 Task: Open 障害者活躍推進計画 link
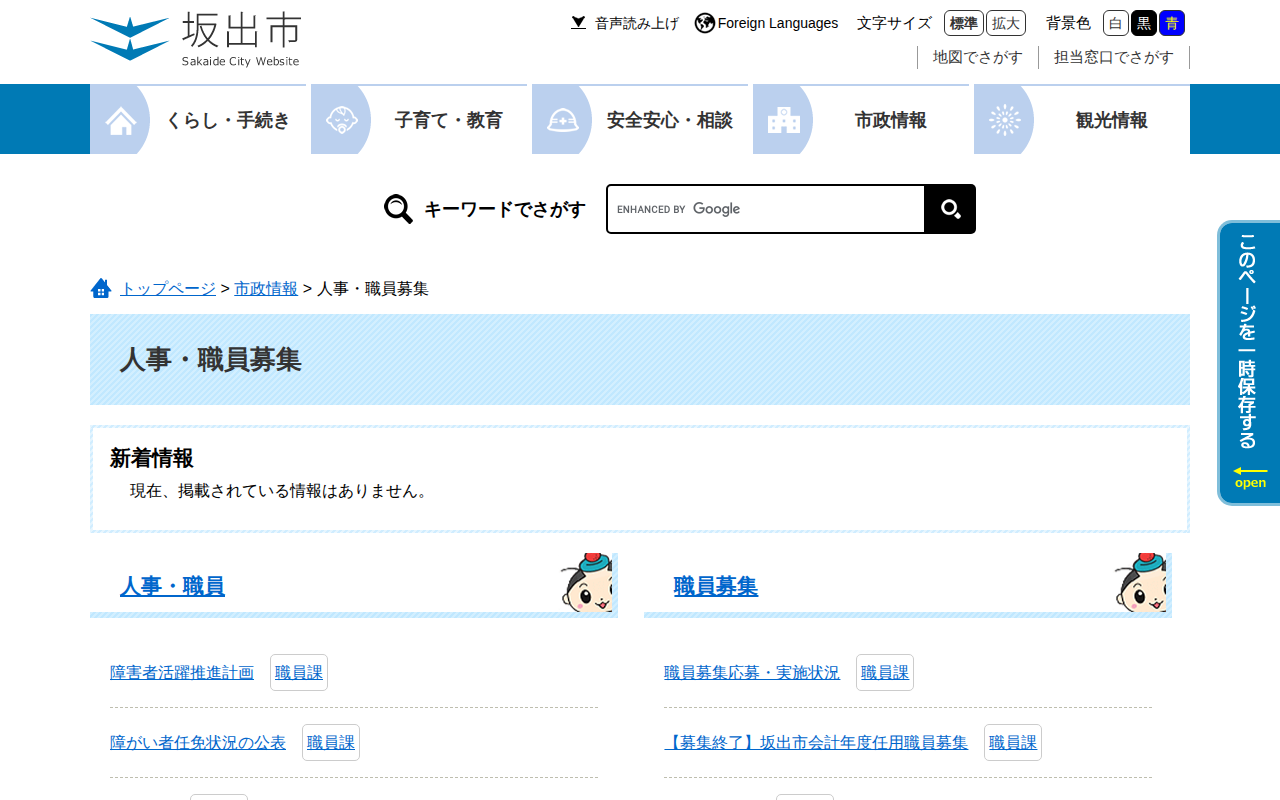(x=182, y=672)
